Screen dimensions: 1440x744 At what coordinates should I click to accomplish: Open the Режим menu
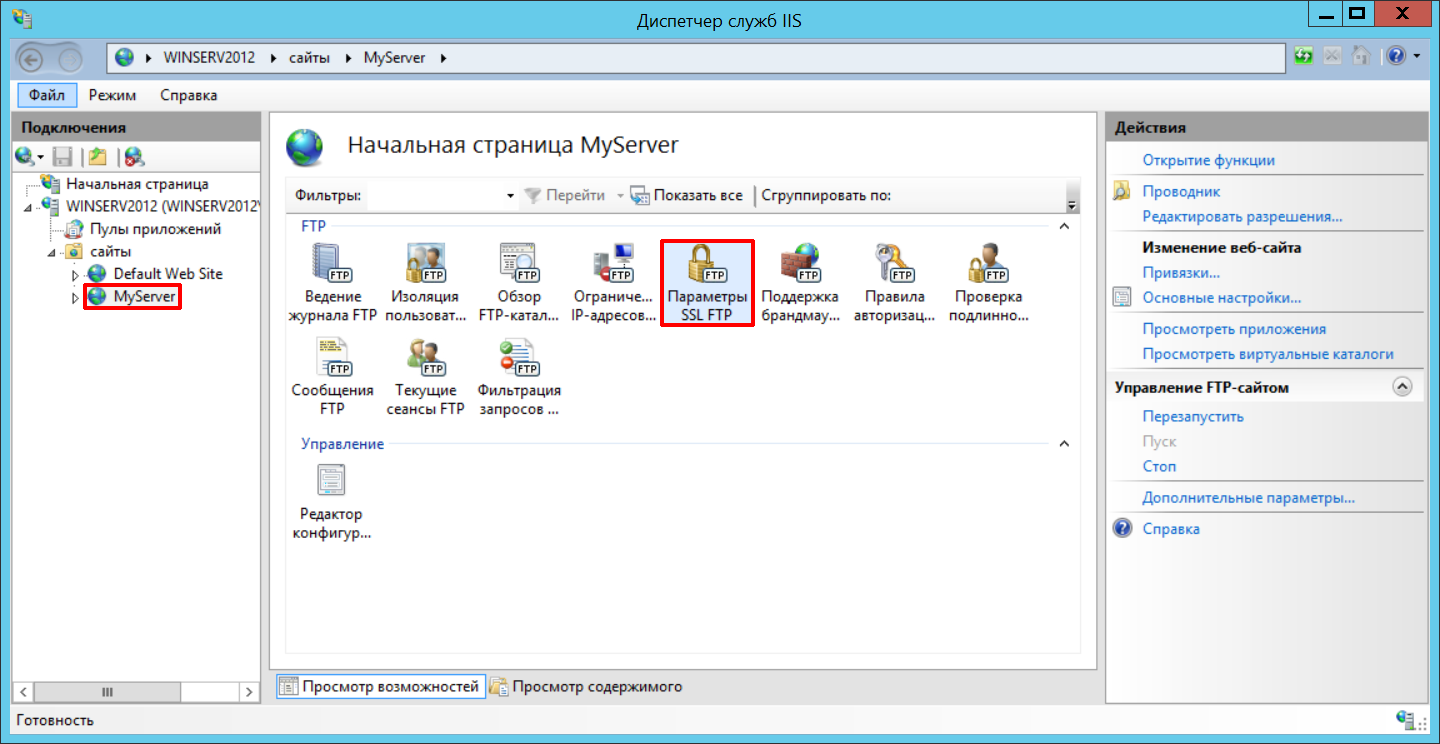(112, 95)
